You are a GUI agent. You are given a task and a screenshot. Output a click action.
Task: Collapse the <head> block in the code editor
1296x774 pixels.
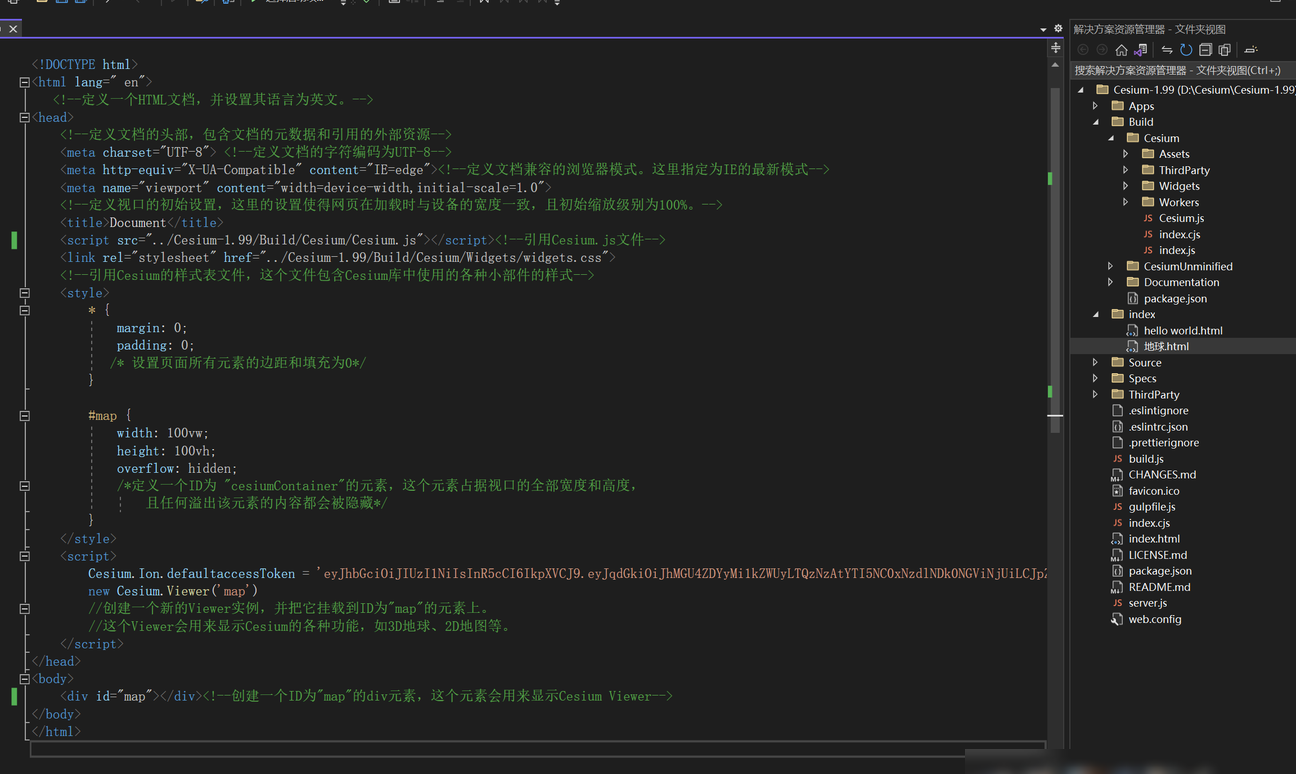[x=24, y=118]
